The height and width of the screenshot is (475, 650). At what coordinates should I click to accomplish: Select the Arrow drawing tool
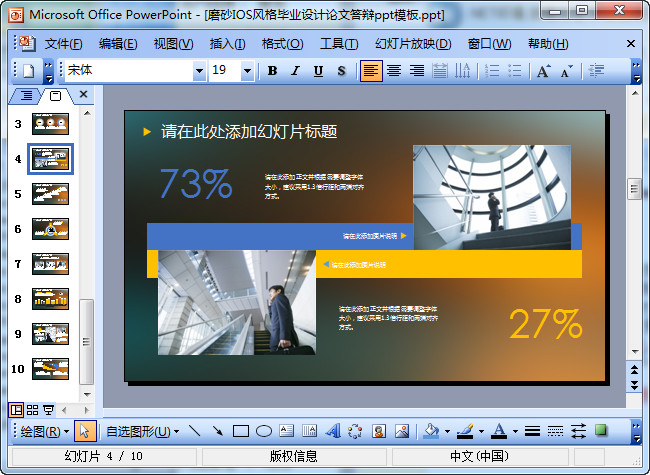point(217,431)
